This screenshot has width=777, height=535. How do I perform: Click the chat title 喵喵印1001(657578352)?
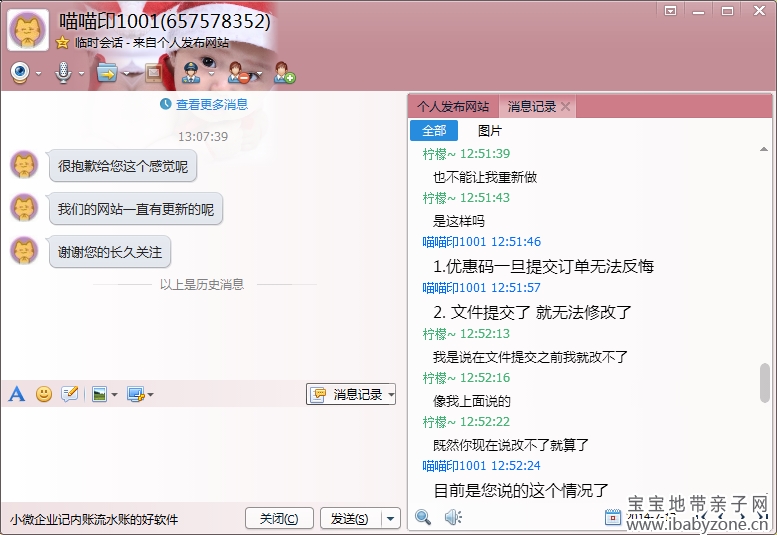tap(165, 21)
